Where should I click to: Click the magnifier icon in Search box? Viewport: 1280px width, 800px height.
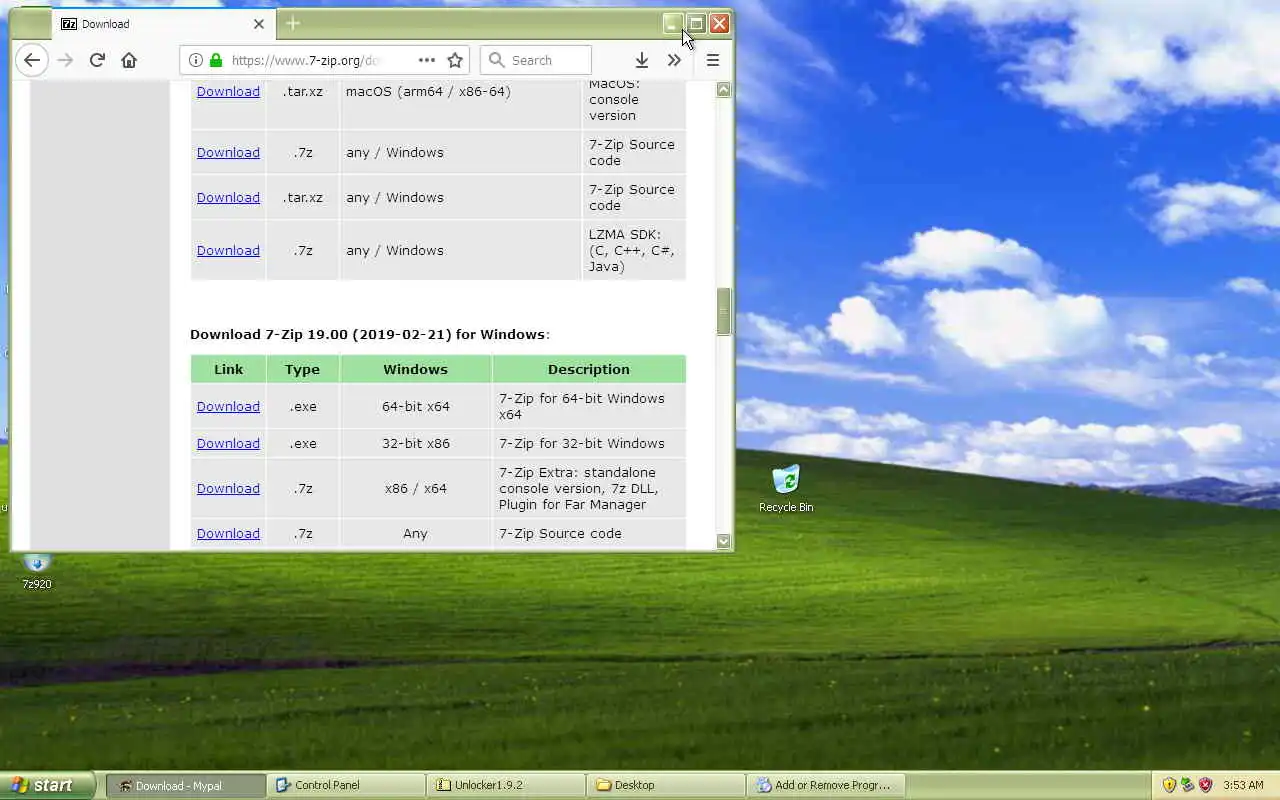coord(496,60)
